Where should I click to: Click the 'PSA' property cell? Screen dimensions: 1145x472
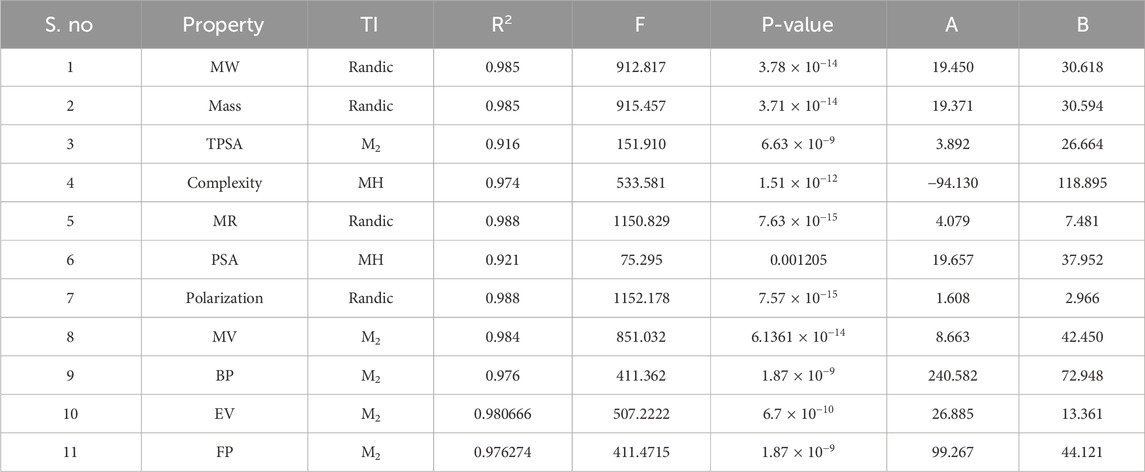222,258
